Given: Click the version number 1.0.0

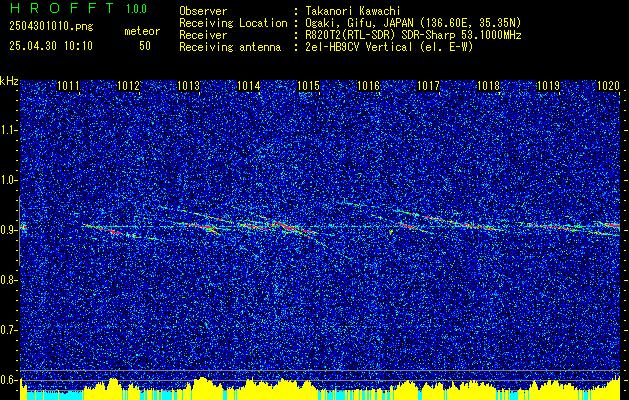Looking at the screenshot, I should pos(136,8).
